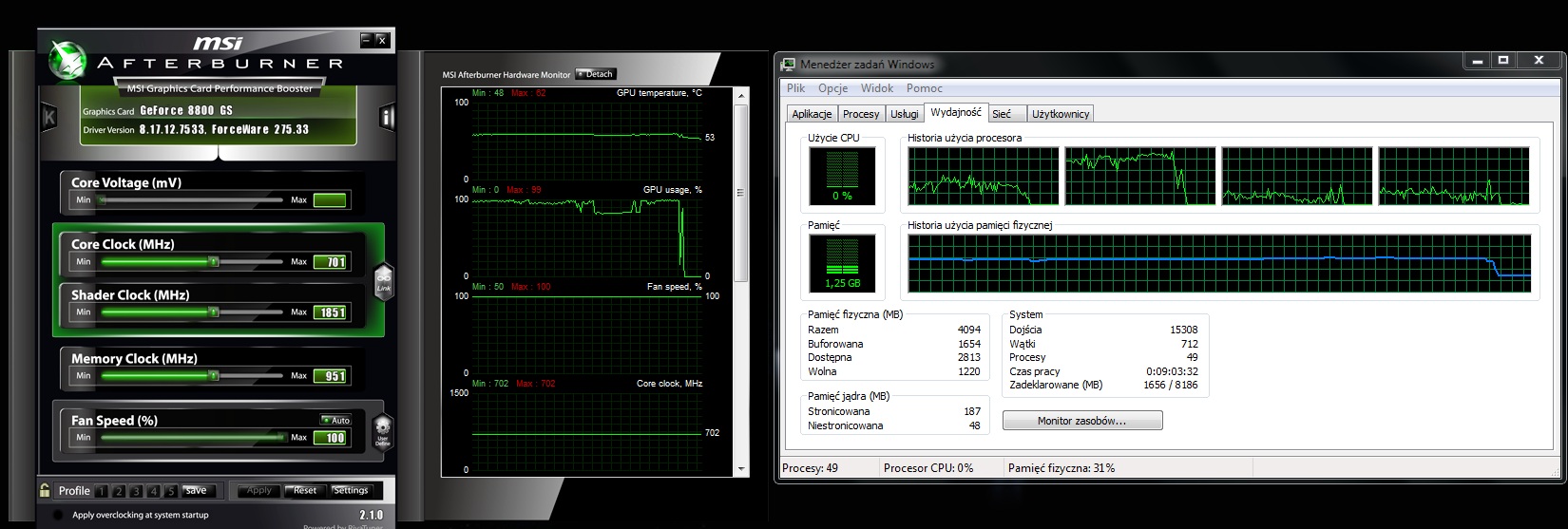Select profile slot 5

(x=171, y=491)
